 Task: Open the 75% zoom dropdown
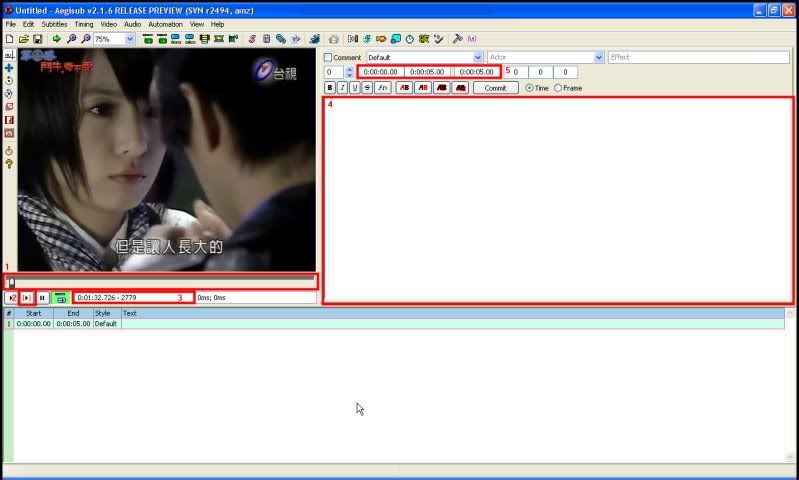coord(129,39)
